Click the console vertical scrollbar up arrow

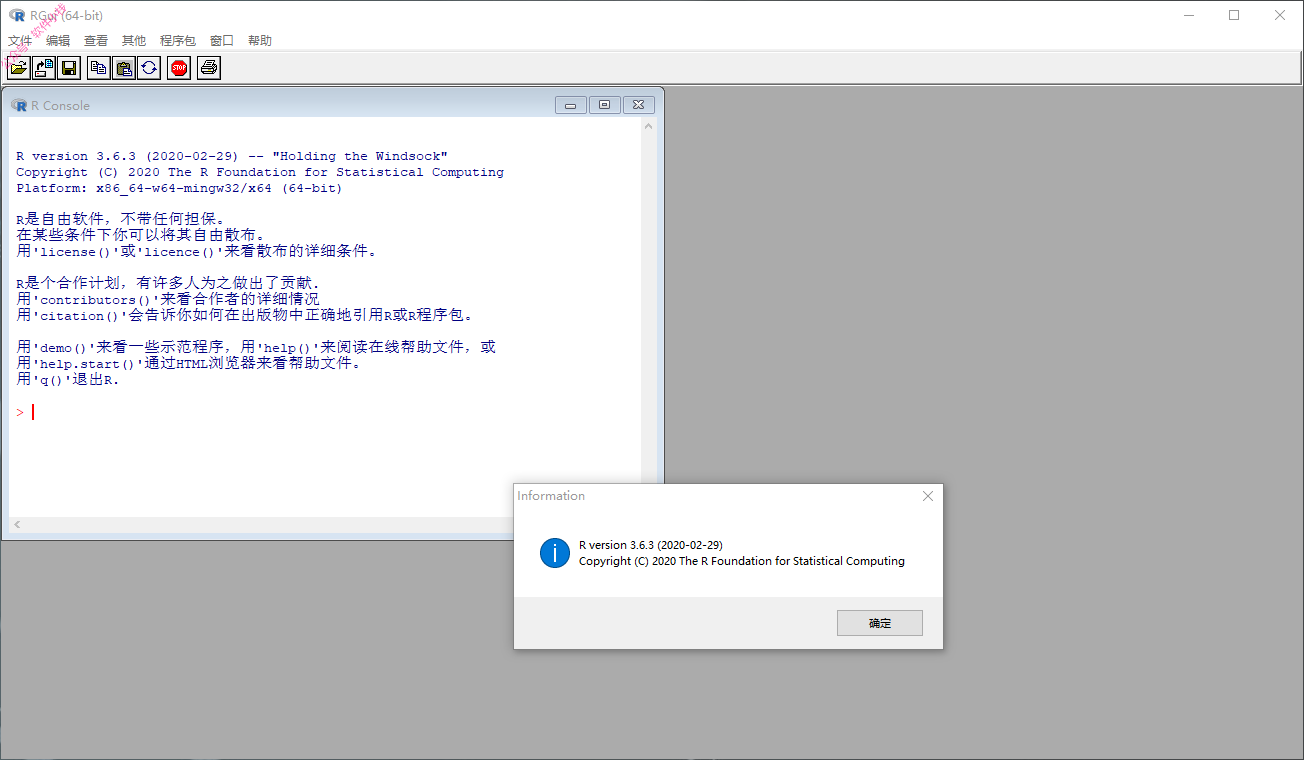tap(649, 126)
